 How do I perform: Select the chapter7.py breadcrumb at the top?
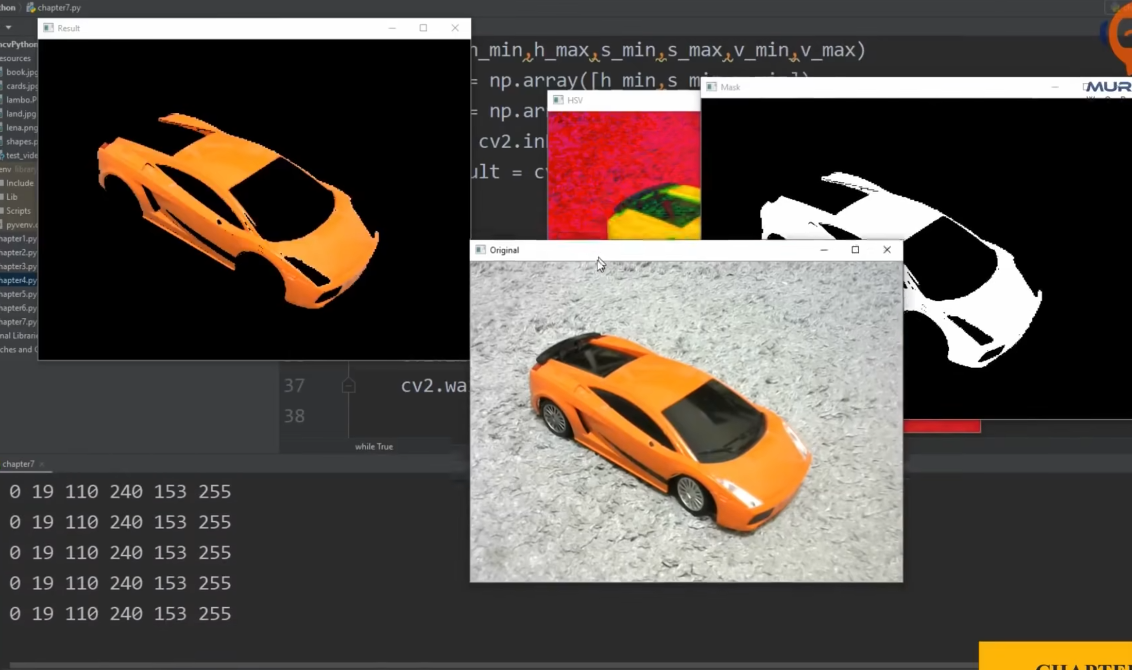tap(53, 7)
